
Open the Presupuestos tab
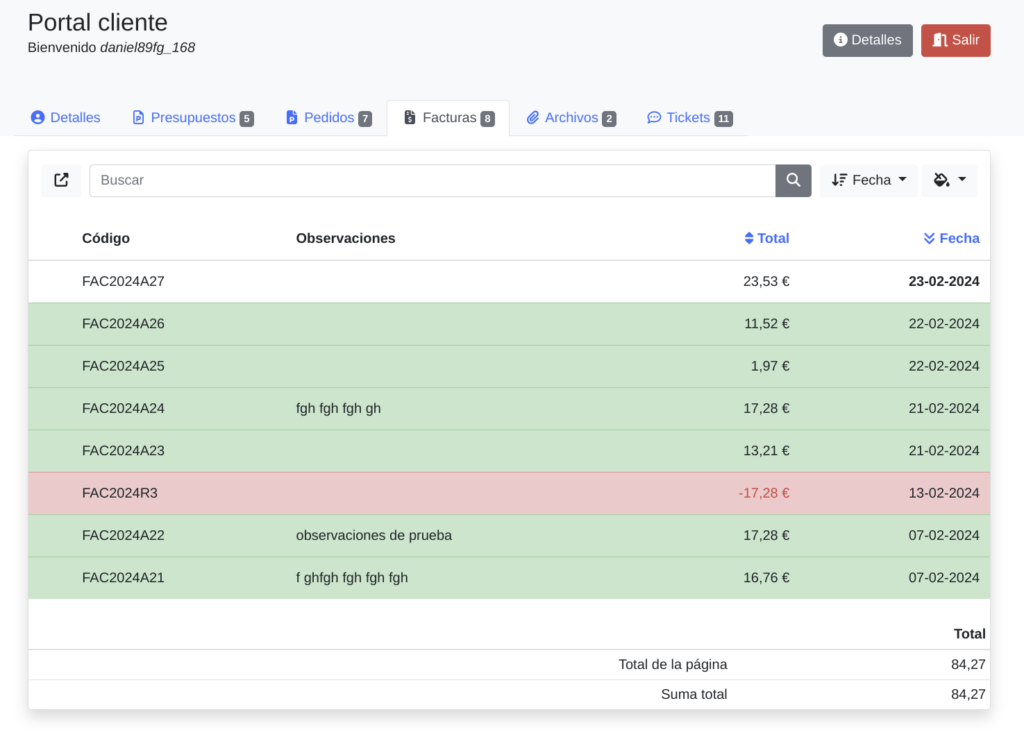pos(192,118)
